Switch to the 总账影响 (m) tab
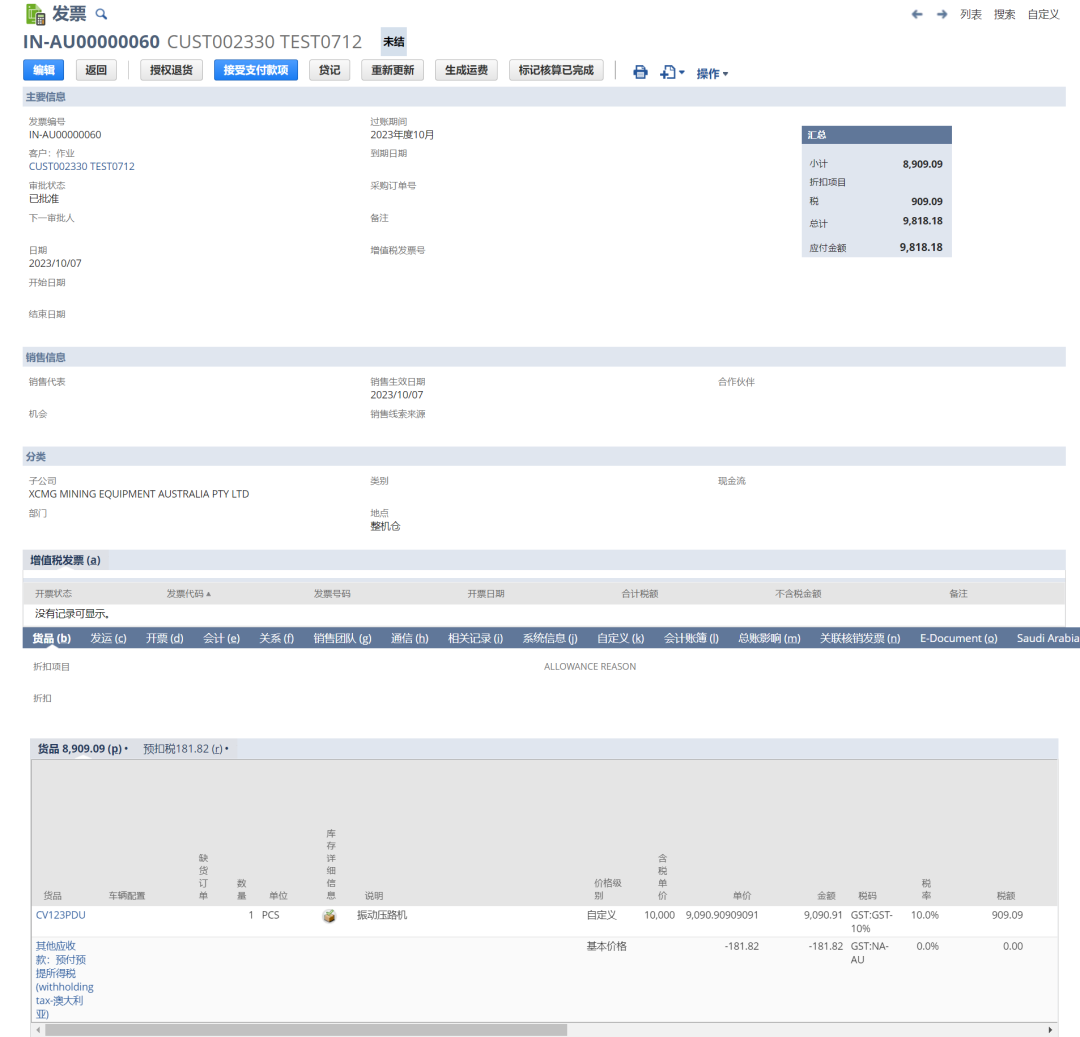The width and height of the screenshot is (1080, 1037). (769, 638)
